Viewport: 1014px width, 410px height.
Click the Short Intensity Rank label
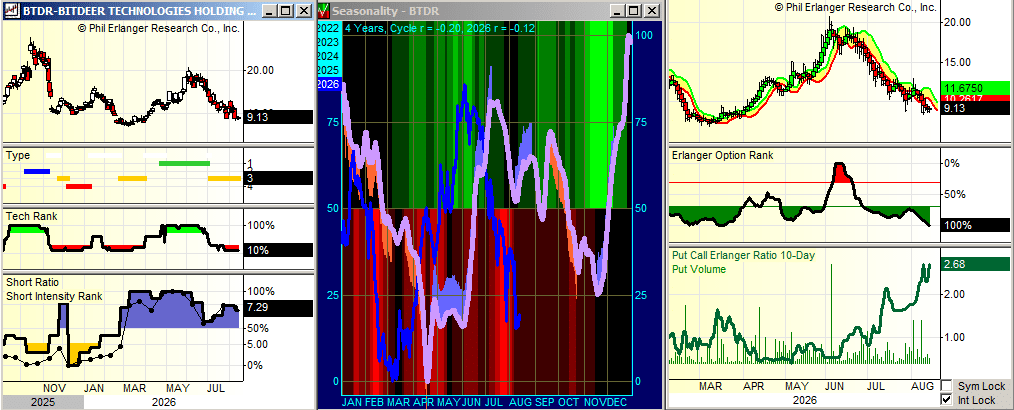click(x=54, y=296)
